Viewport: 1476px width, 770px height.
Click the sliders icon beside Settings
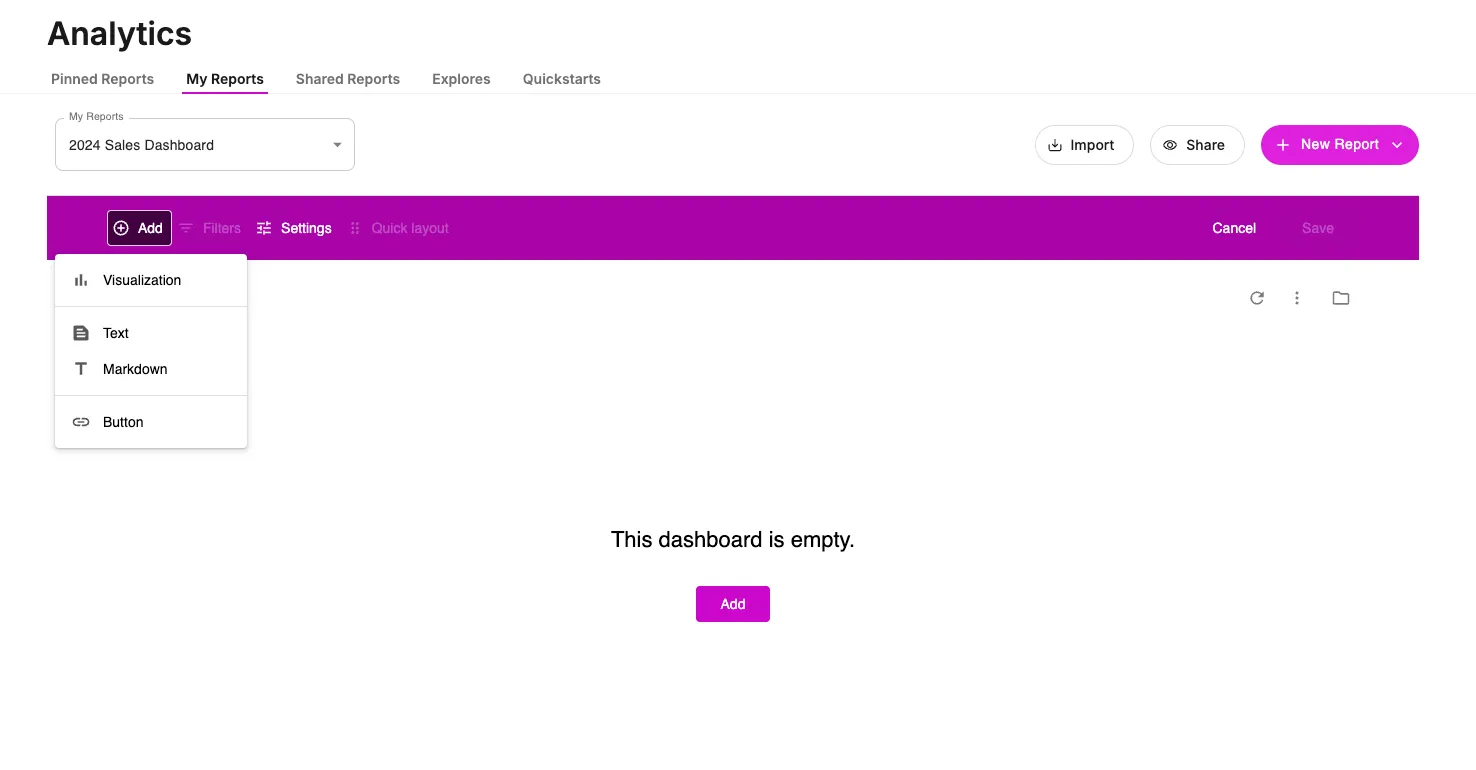264,228
